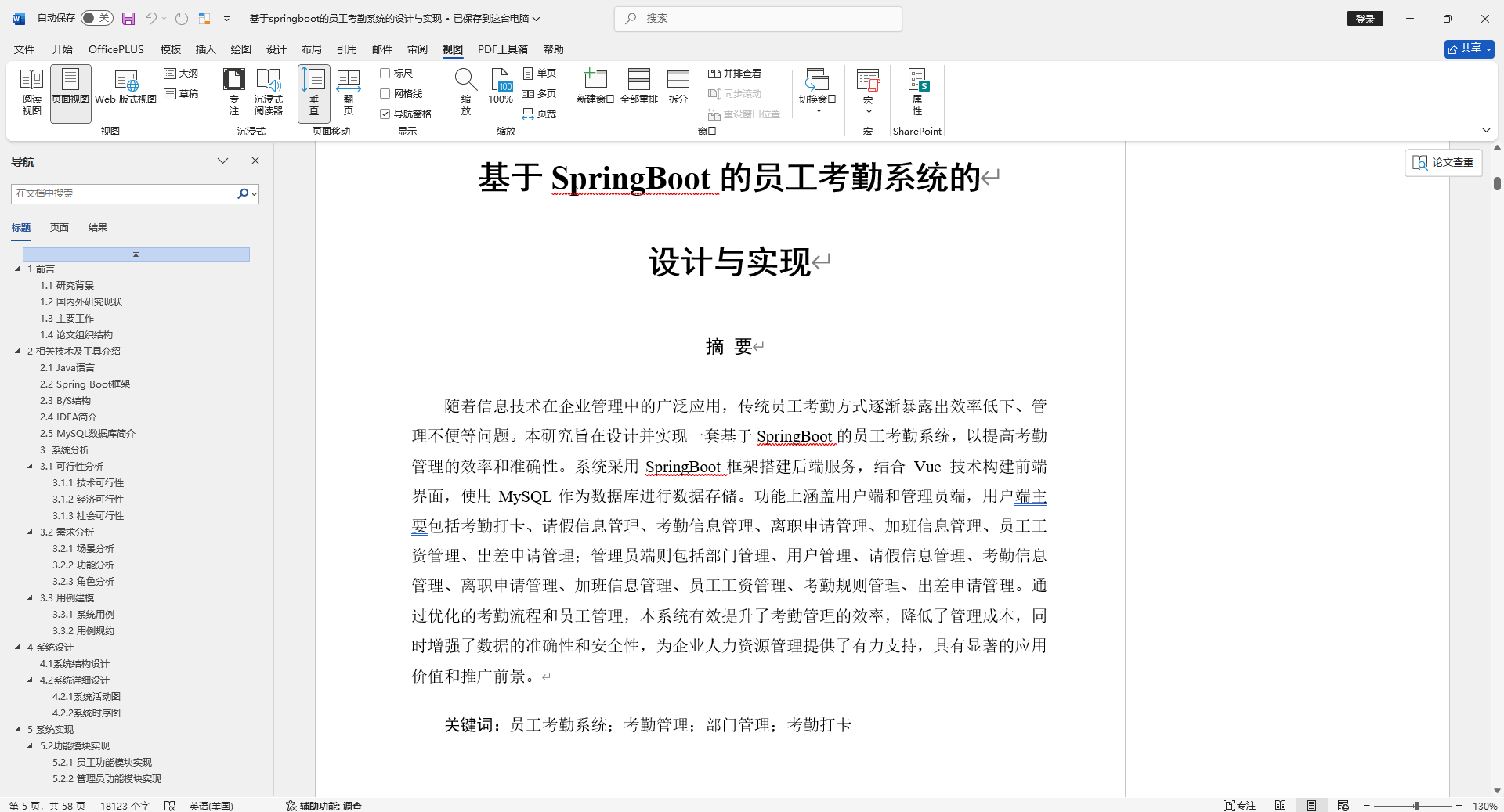Uncheck the Navigation Pane checkbox (导航窗格)
The height and width of the screenshot is (812, 1504).
click(385, 114)
